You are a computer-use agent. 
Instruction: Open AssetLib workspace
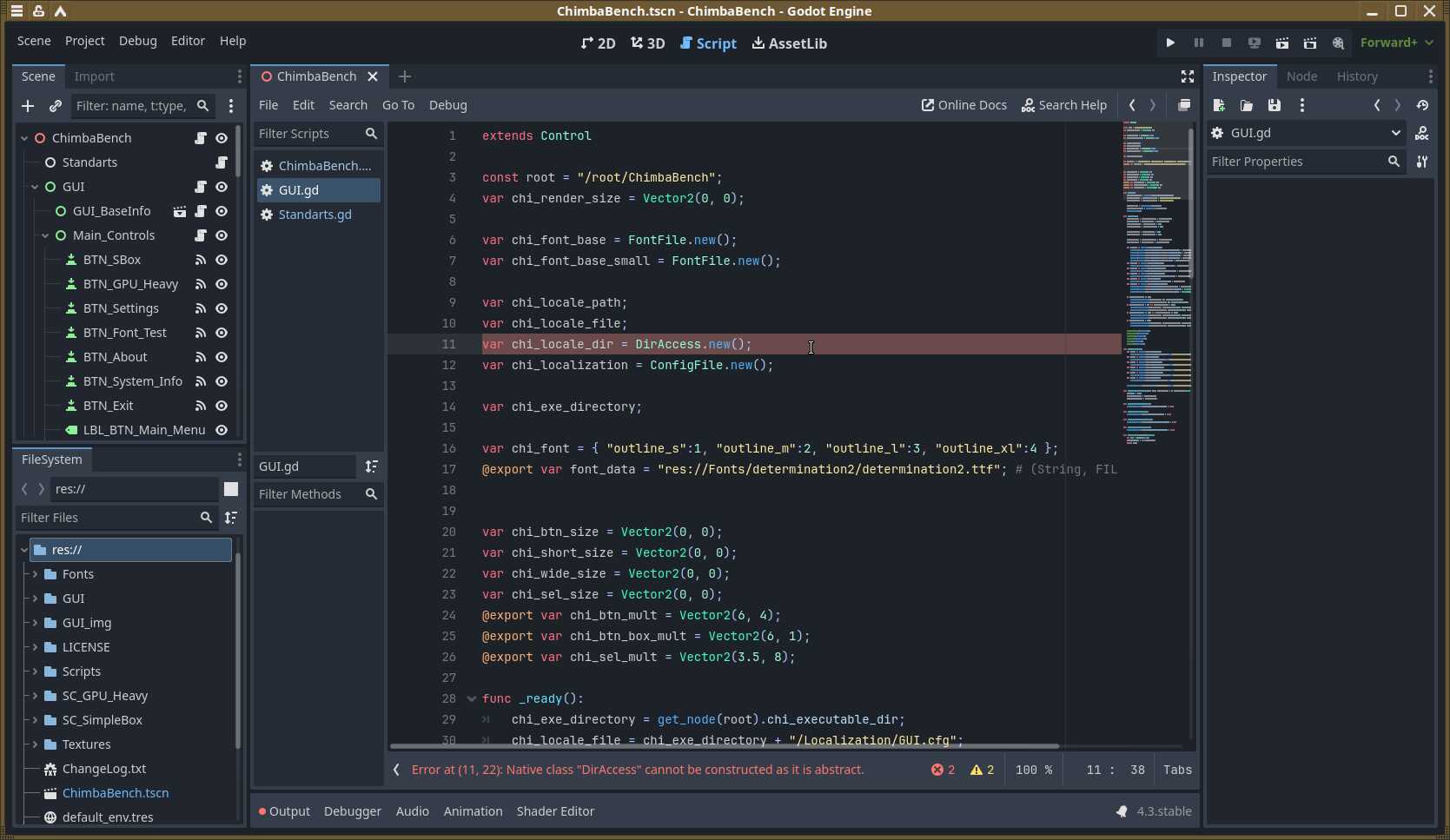[789, 43]
